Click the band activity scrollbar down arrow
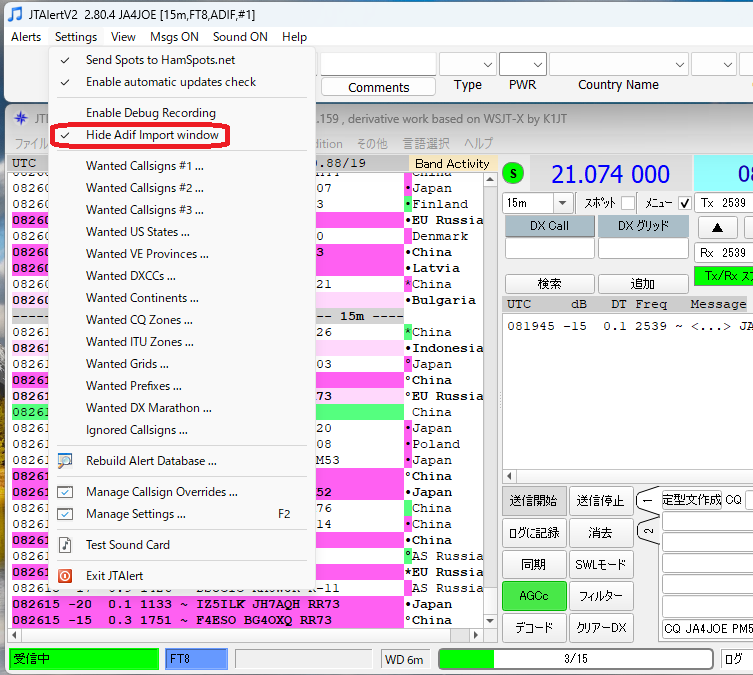The image size is (753, 675). 489,621
